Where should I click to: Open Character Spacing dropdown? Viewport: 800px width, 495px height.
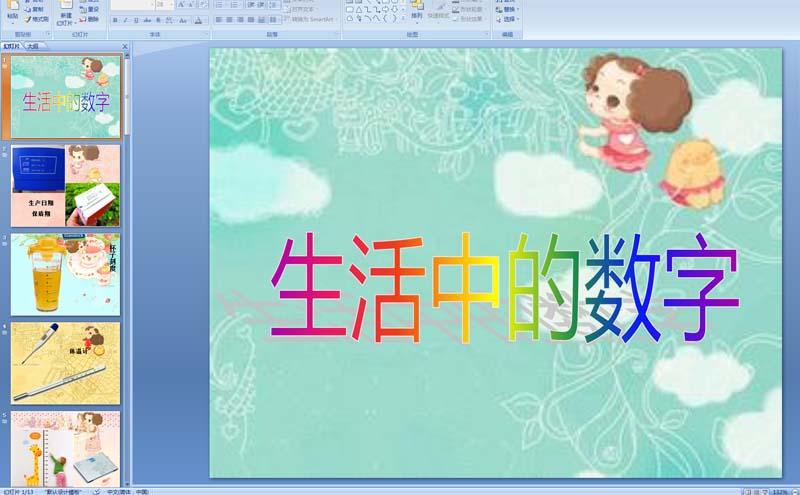169,20
